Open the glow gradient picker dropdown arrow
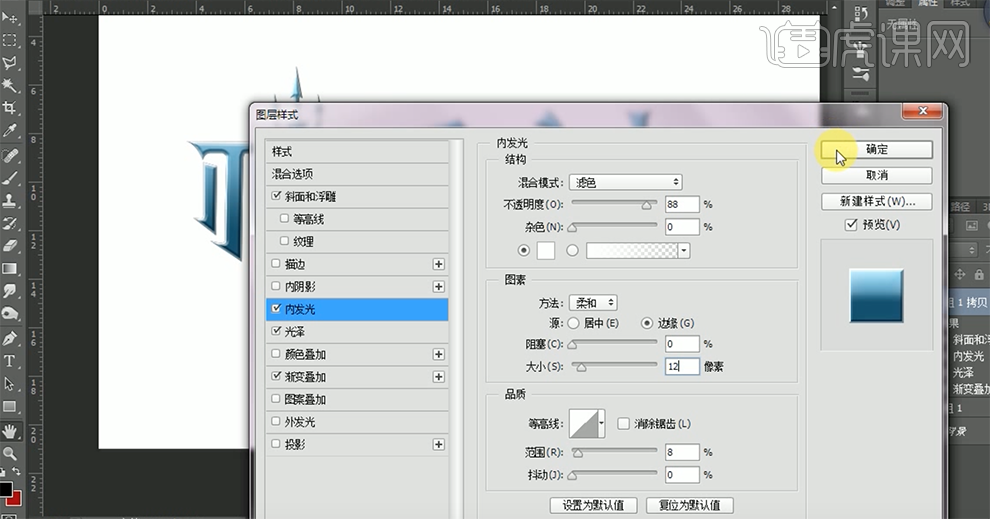Screen dimensions: 990x519 tap(684, 251)
